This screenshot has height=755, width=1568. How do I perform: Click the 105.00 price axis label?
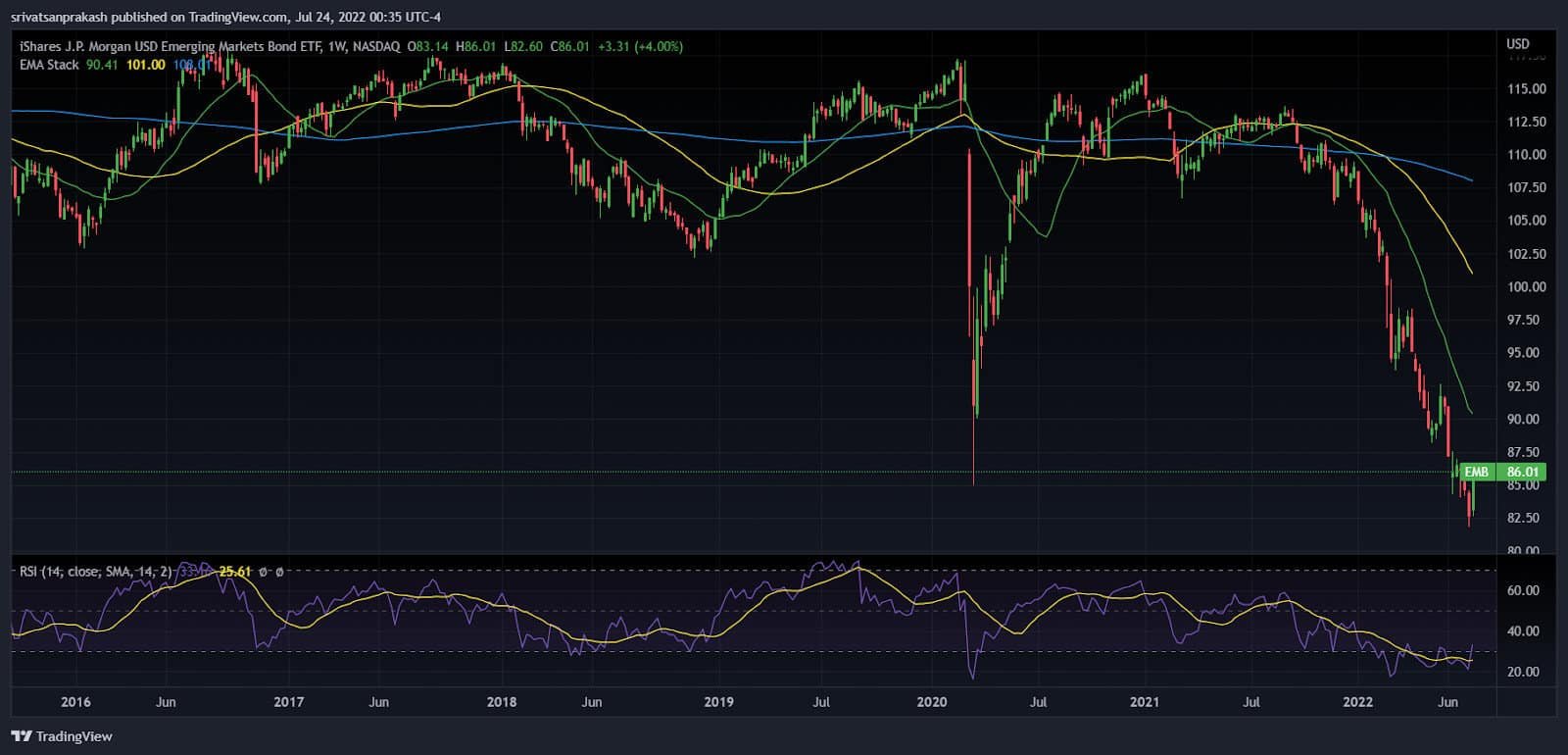(x=1526, y=221)
